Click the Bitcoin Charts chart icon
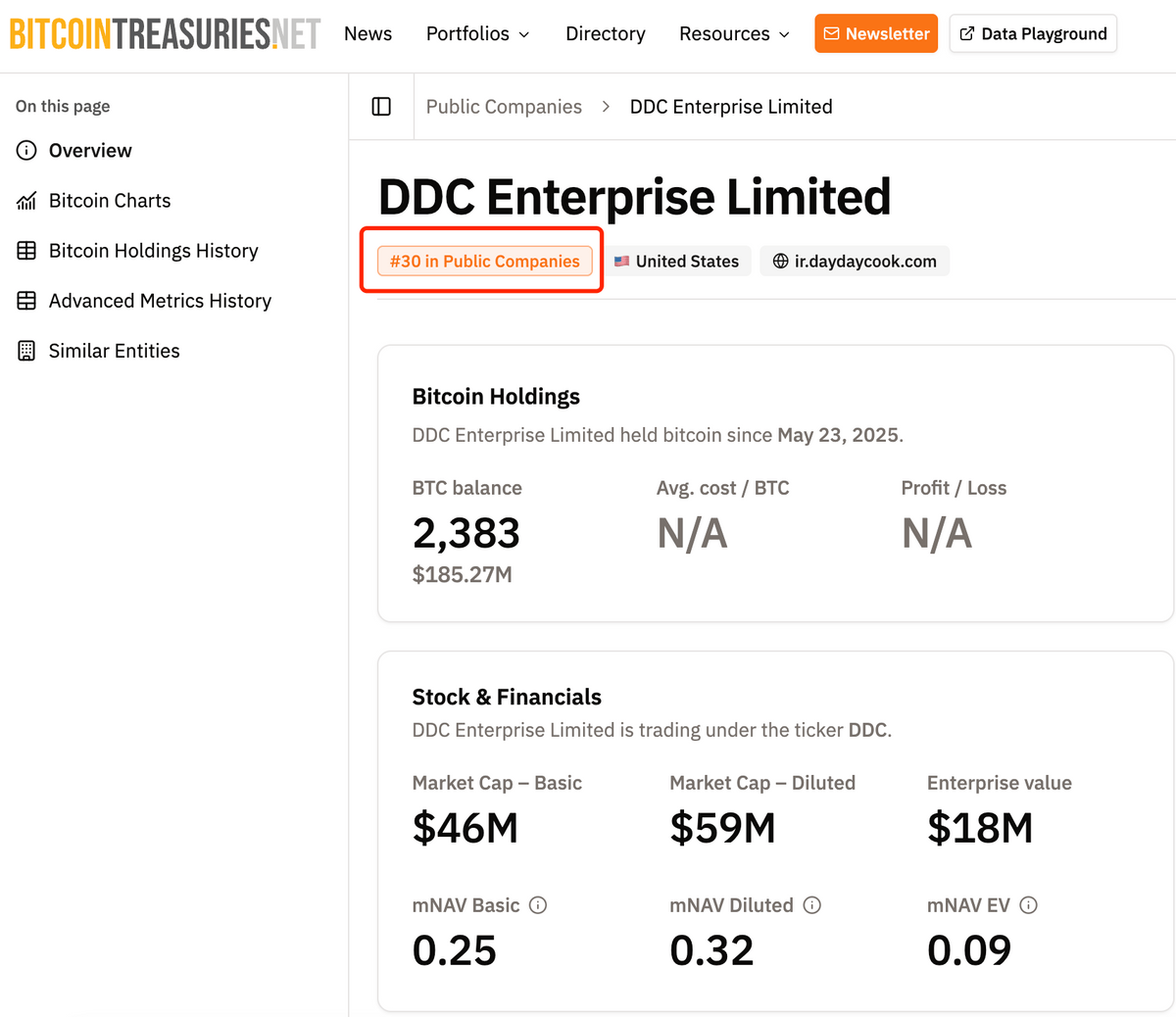The width and height of the screenshot is (1176, 1017). 26,201
